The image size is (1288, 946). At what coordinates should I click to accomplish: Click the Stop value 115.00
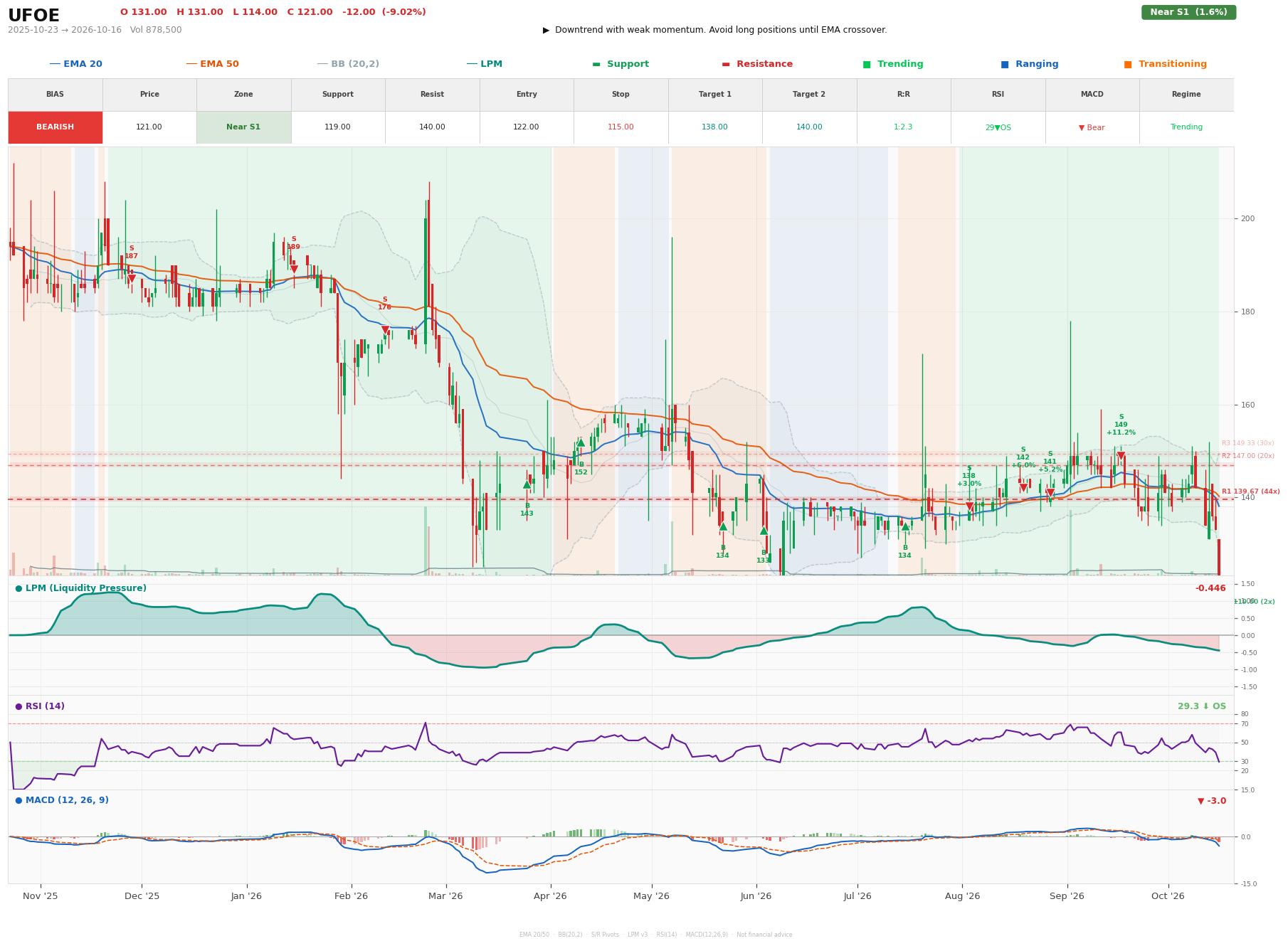621,127
